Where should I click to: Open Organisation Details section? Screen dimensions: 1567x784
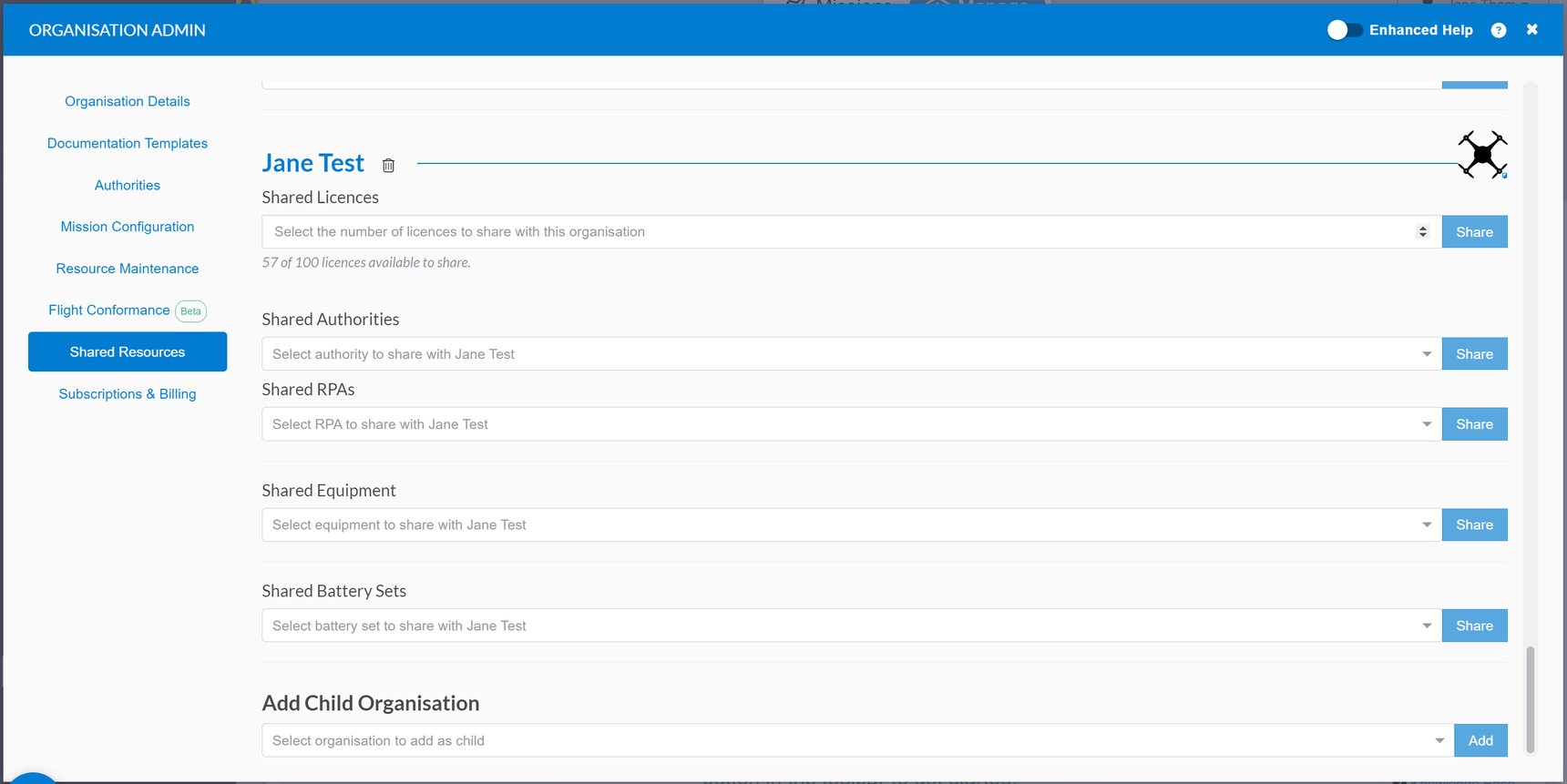coord(128,101)
